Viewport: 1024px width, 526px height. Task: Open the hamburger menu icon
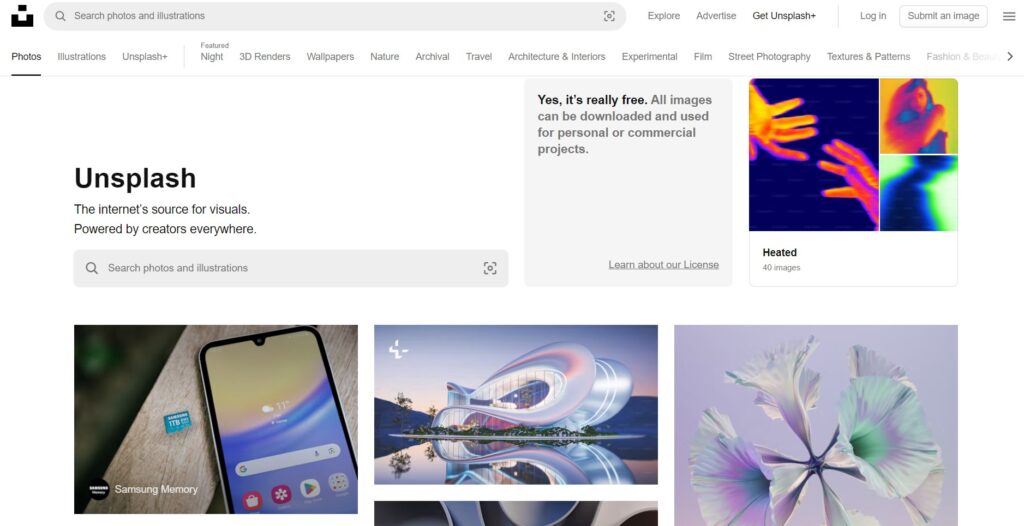click(1009, 16)
